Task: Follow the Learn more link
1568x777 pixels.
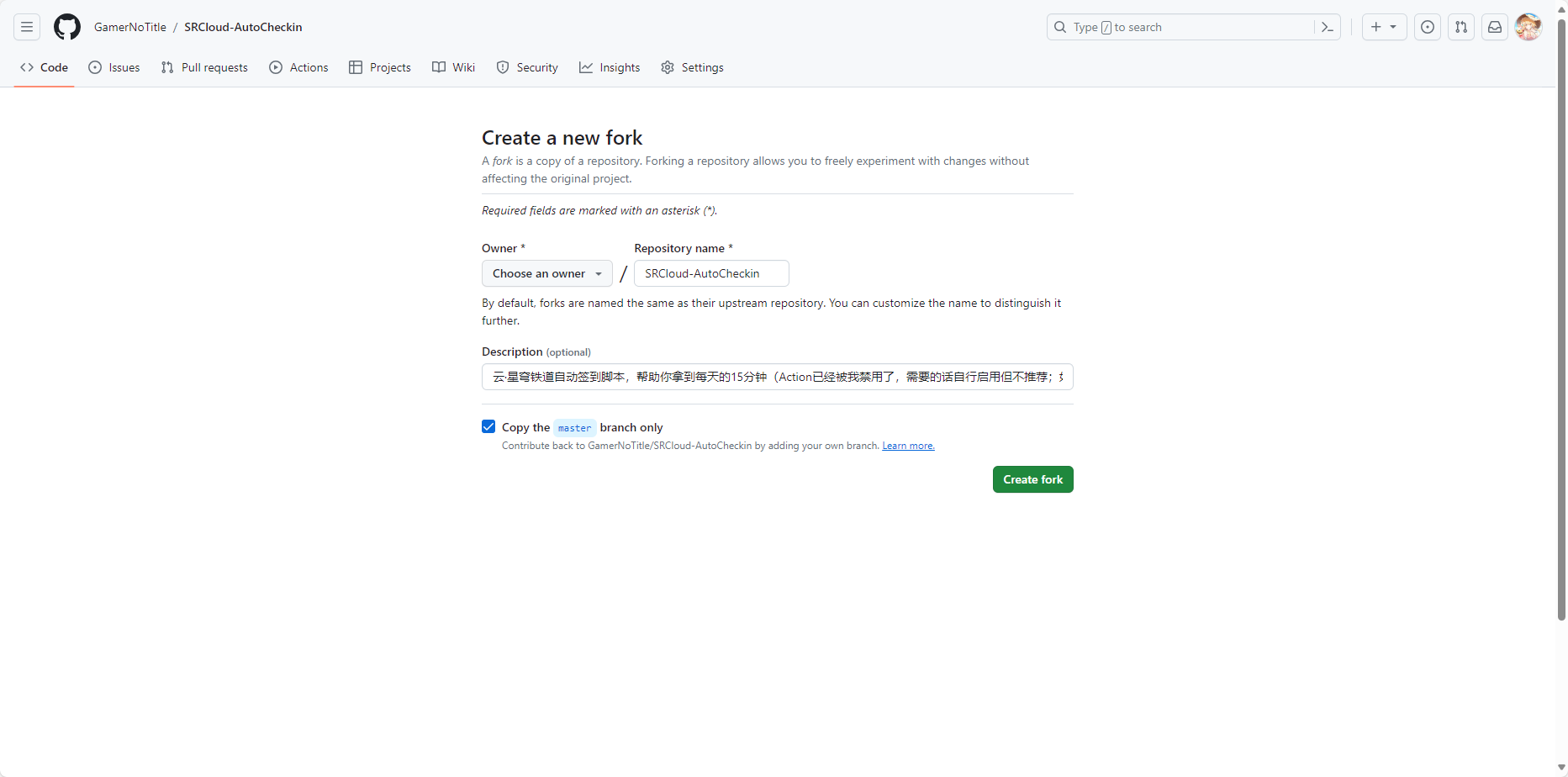Action: click(x=908, y=446)
